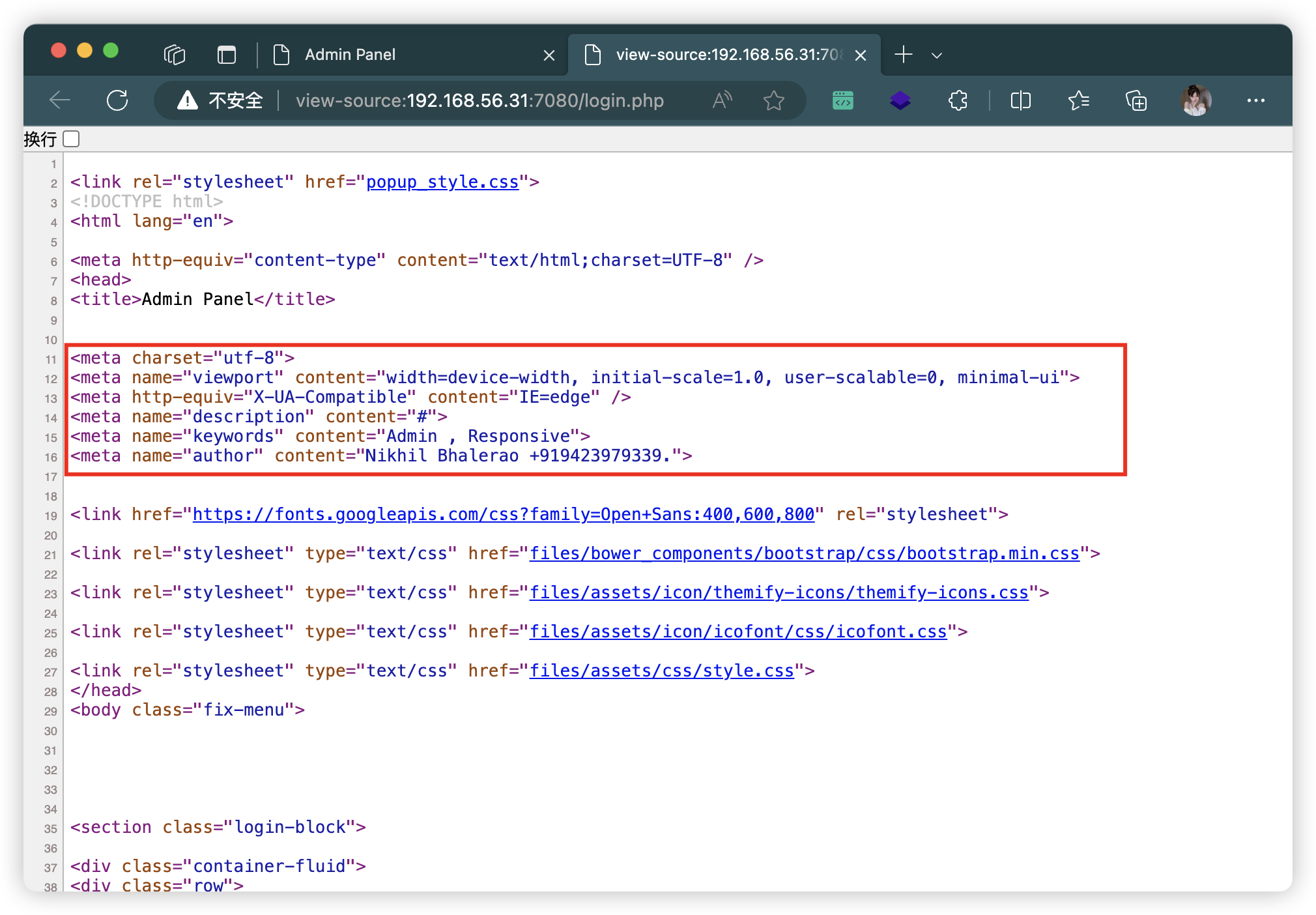Open the bootstrap.min.css link
Image resolution: width=1316 pixels, height=915 pixels.
805,553
